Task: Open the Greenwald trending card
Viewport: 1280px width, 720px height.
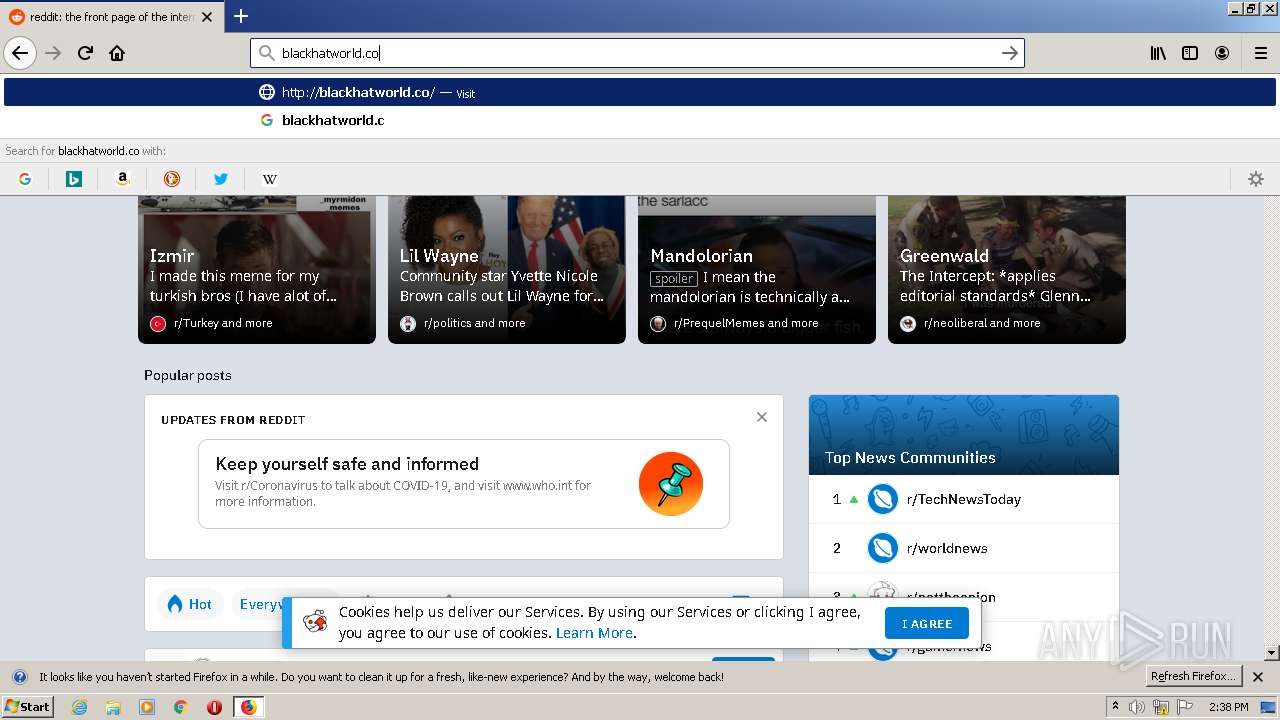Action: pos(1007,270)
